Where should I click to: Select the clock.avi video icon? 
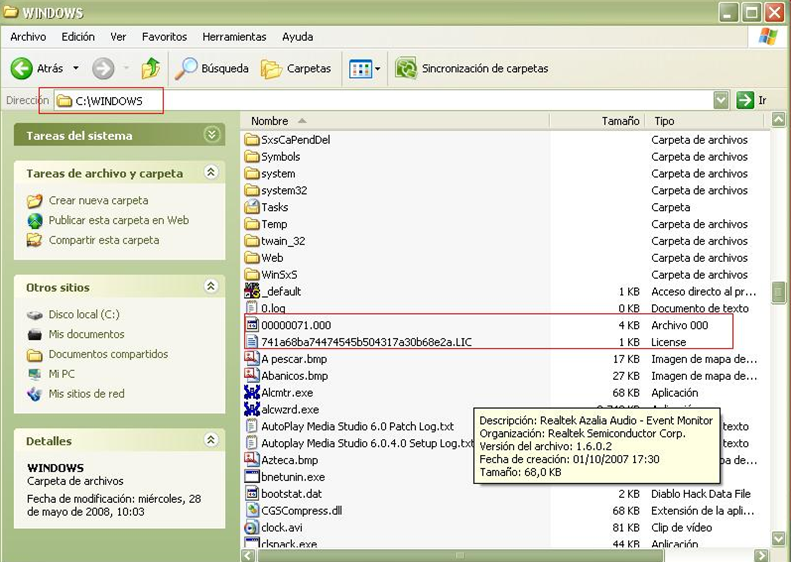(251, 528)
